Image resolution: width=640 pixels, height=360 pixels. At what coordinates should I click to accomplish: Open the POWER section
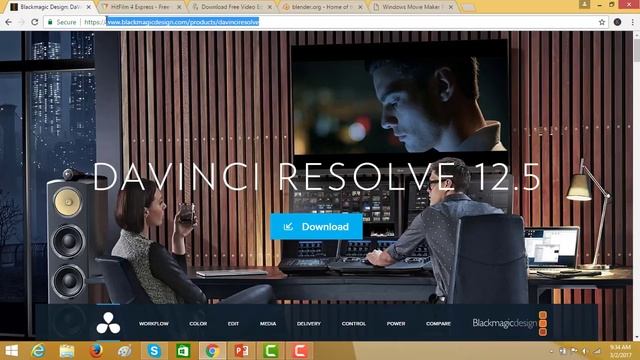tap(396, 324)
